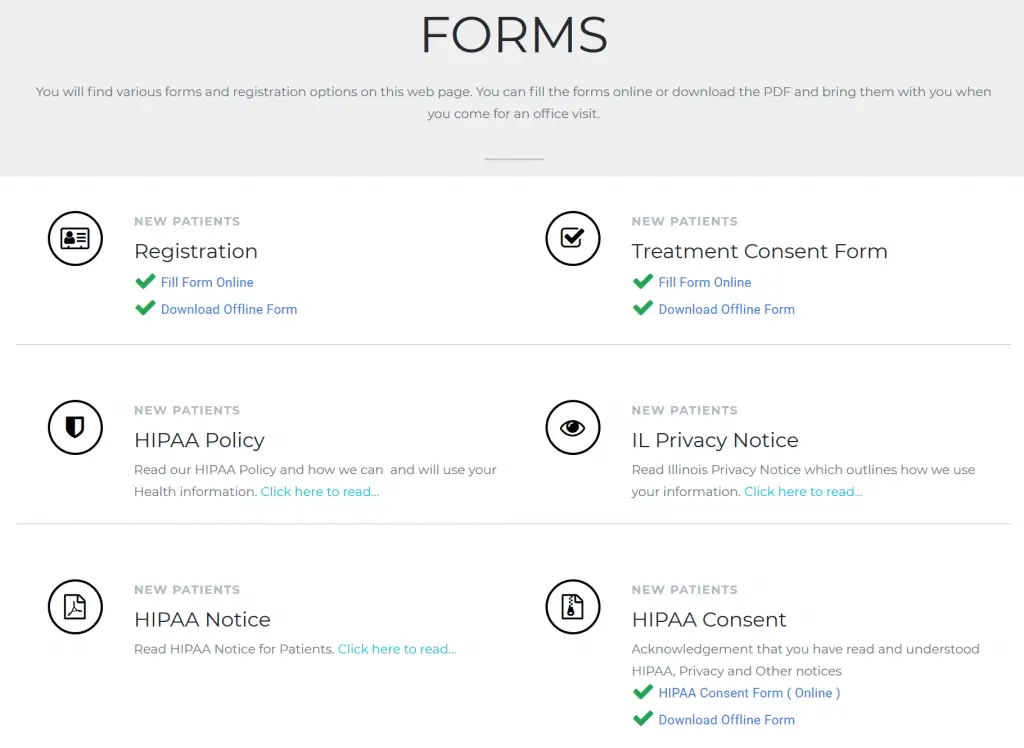Click the Treatment Consent checkmark circle icon
Image resolution: width=1024 pixels, height=748 pixels.
coord(573,238)
